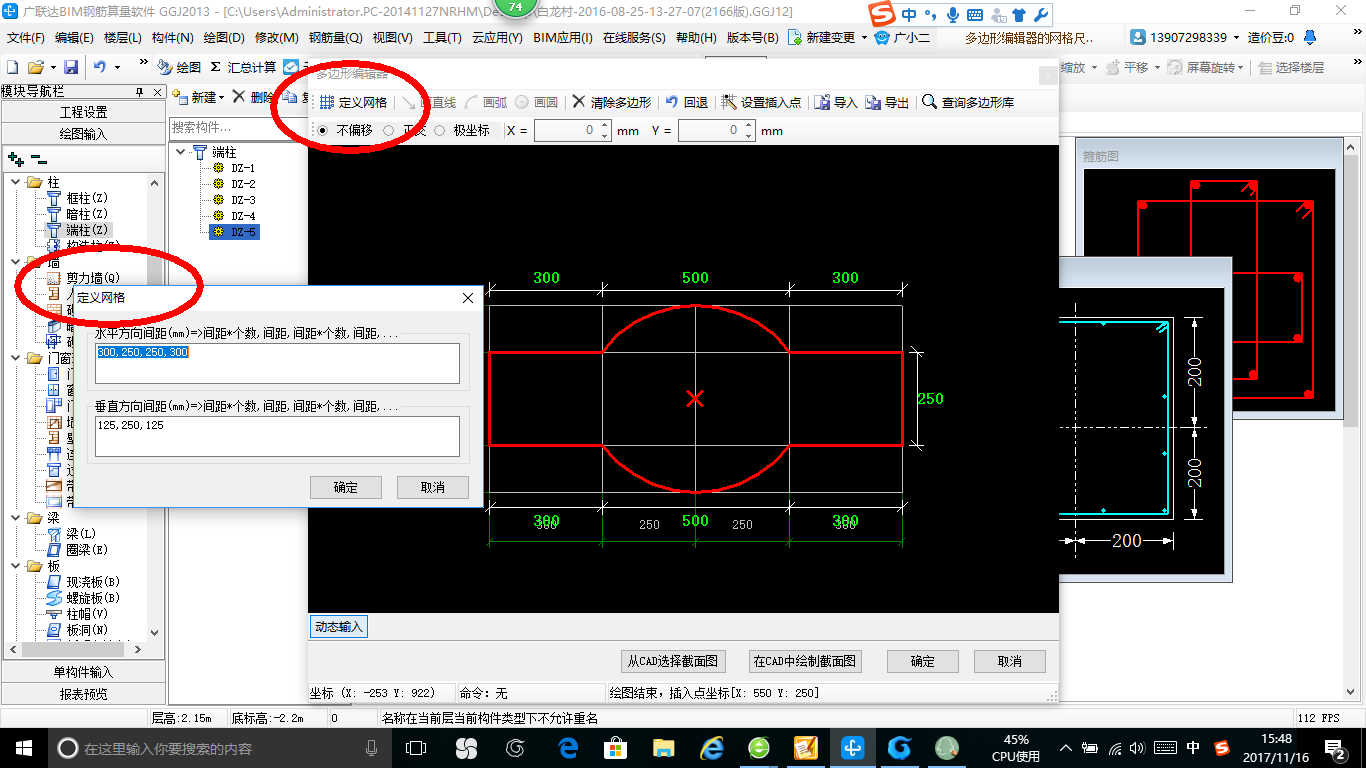Collapse the 梁 folder in tree
Image resolution: width=1366 pixels, height=768 pixels.
pos(16,518)
